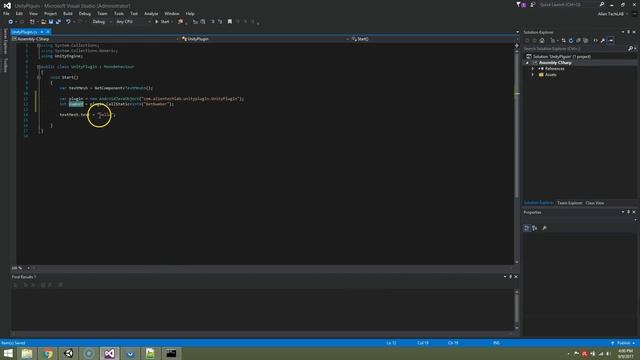Viewport: 640px width, 360px height.
Task: Click the Start debugging button
Action: click(x=162, y=22)
